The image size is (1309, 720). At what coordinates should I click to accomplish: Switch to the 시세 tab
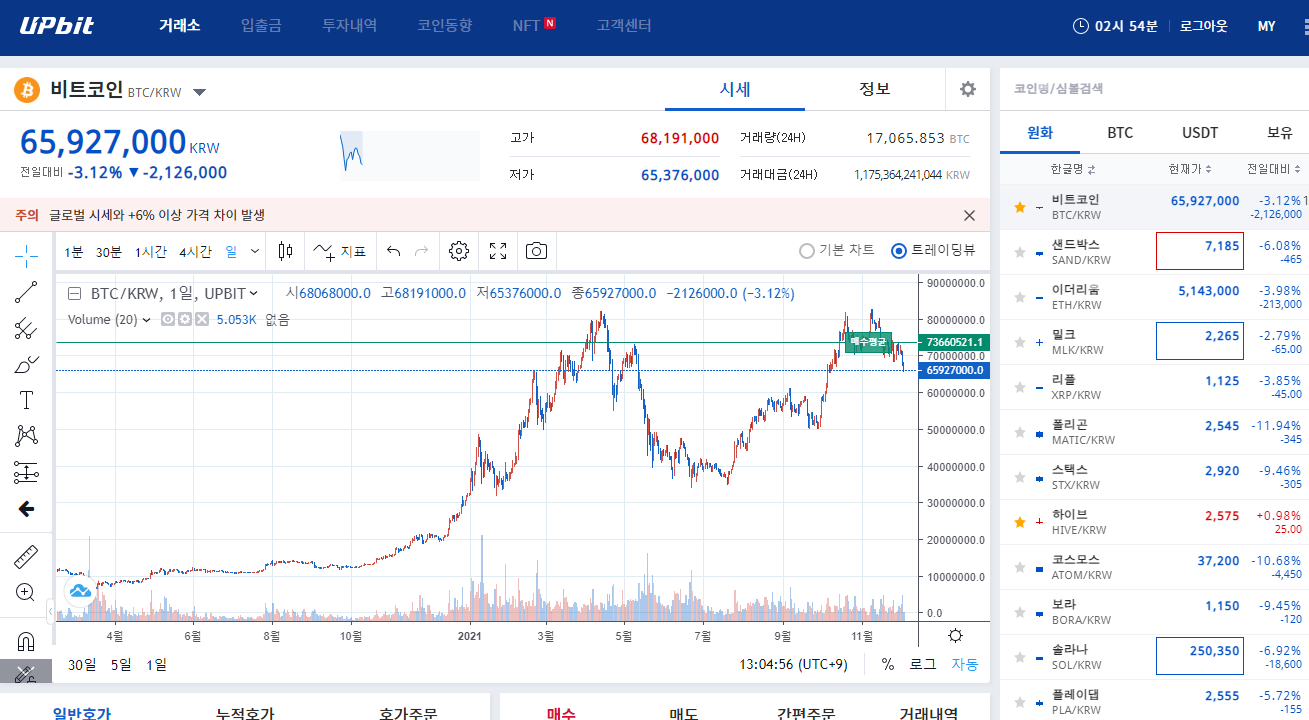pyautogui.click(x=735, y=89)
